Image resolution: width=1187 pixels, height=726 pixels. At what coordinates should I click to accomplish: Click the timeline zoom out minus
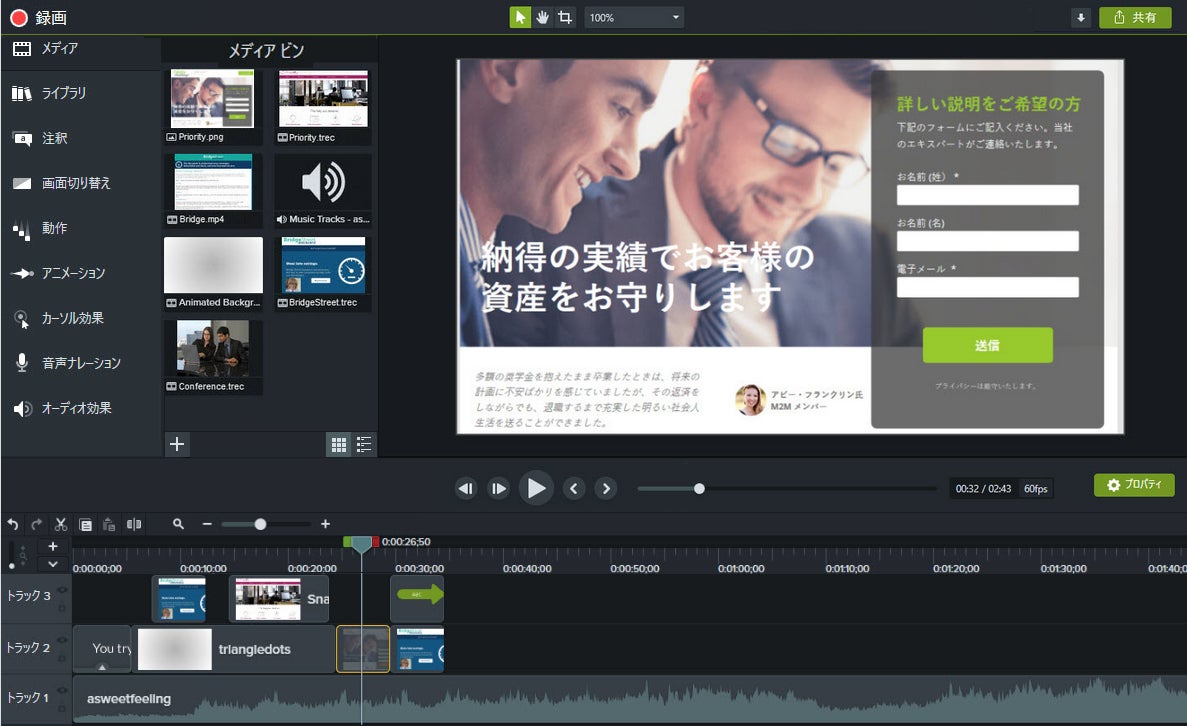point(207,524)
